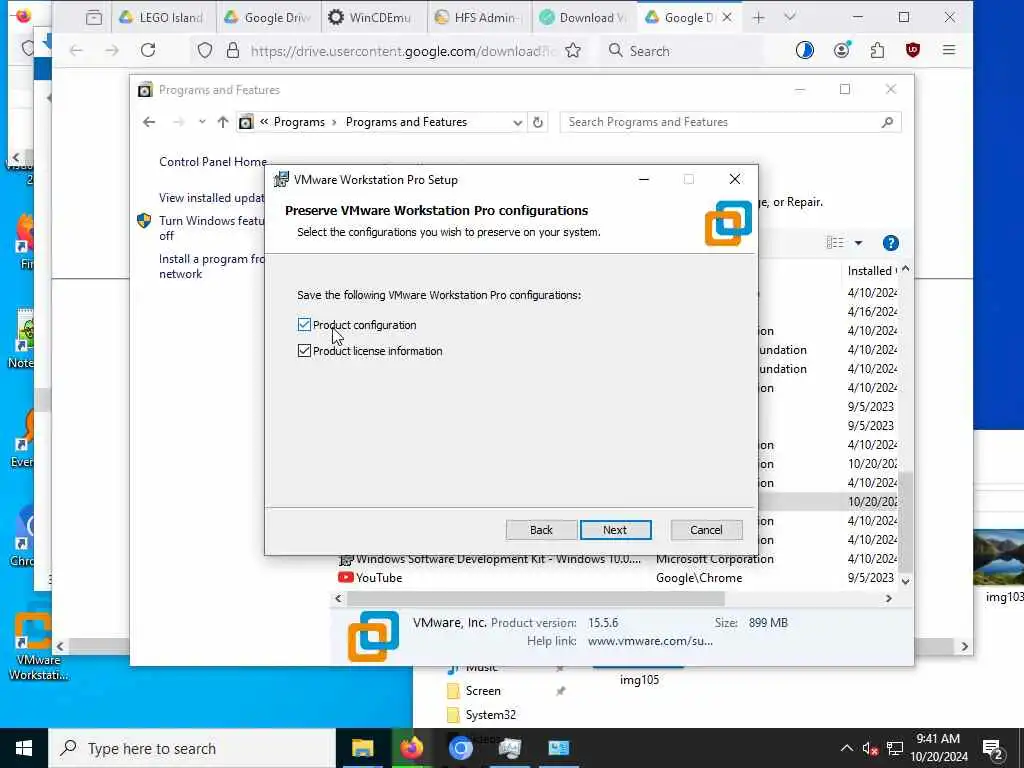Cancel the VMware Workstation Pro setup

pyautogui.click(x=706, y=530)
